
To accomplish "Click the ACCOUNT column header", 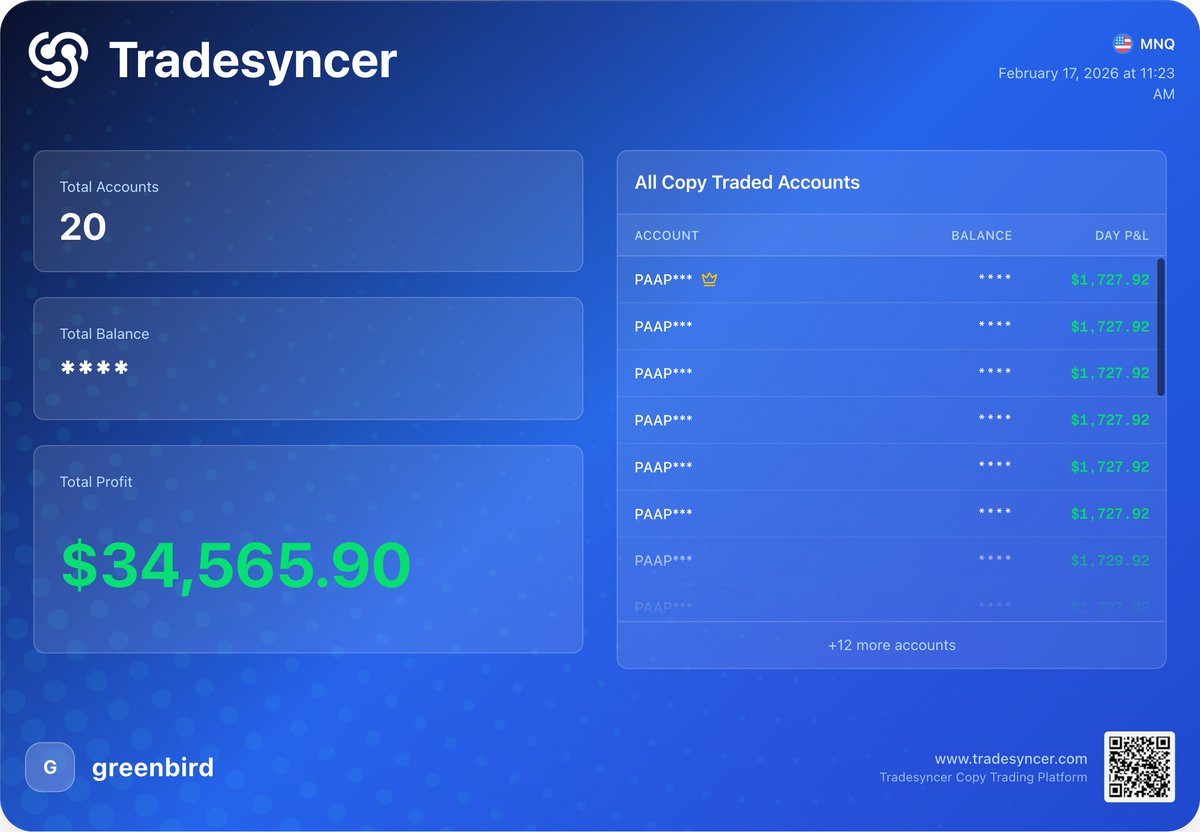I will pyautogui.click(x=667, y=236).
